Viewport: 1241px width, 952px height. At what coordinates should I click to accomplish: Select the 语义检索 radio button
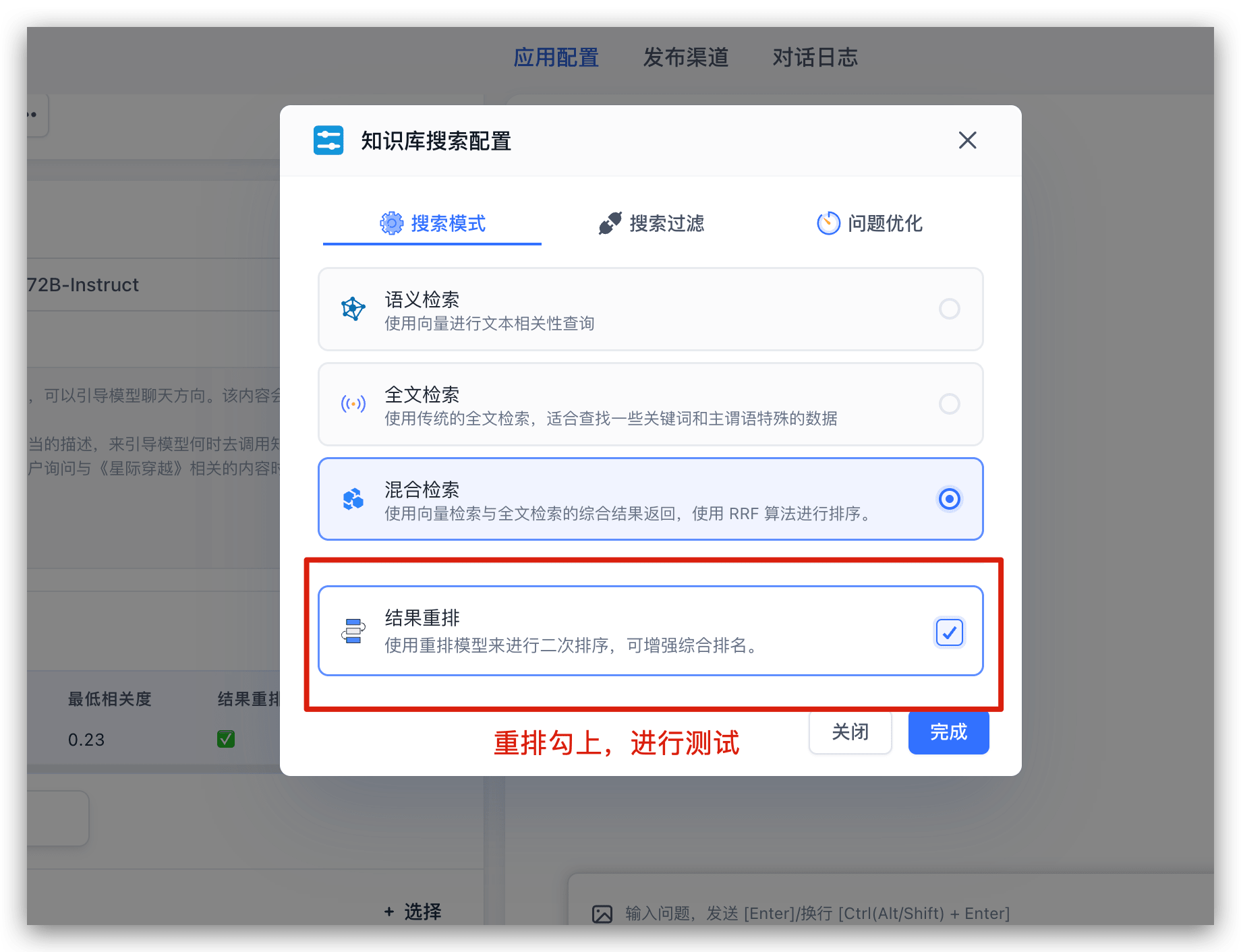point(949,309)
